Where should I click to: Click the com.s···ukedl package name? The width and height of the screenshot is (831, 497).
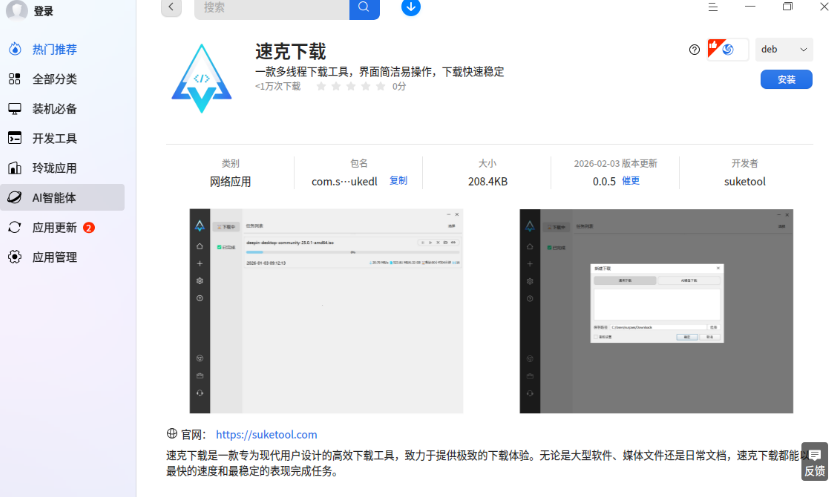click(x=344, y=182)
